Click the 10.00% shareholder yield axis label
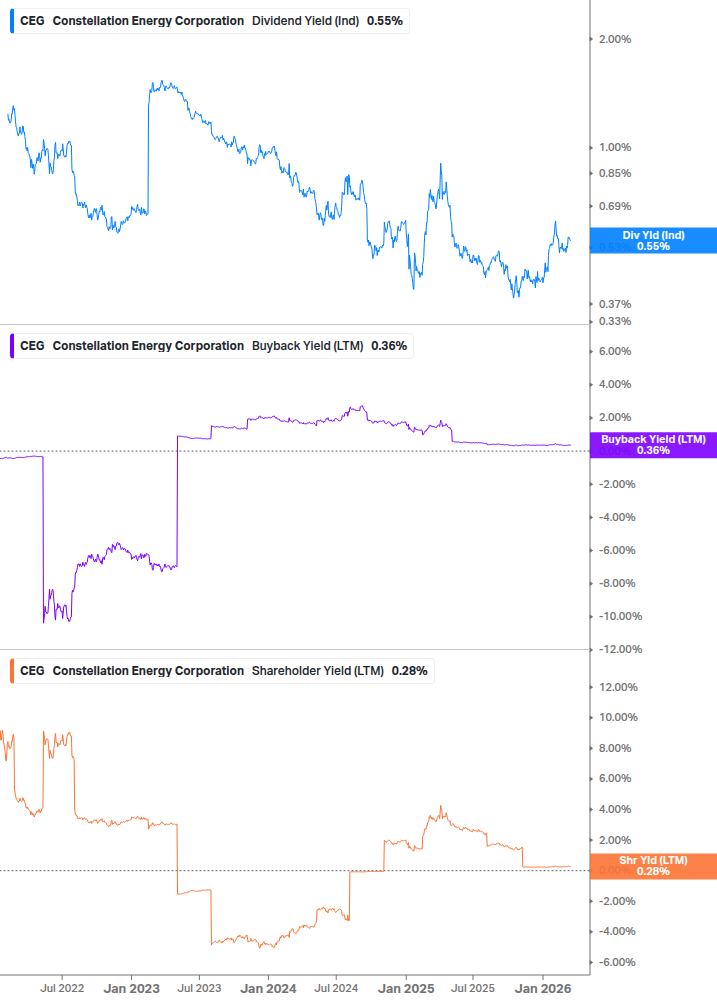The height and width of the screenshot is (1005, 717). 618,718
